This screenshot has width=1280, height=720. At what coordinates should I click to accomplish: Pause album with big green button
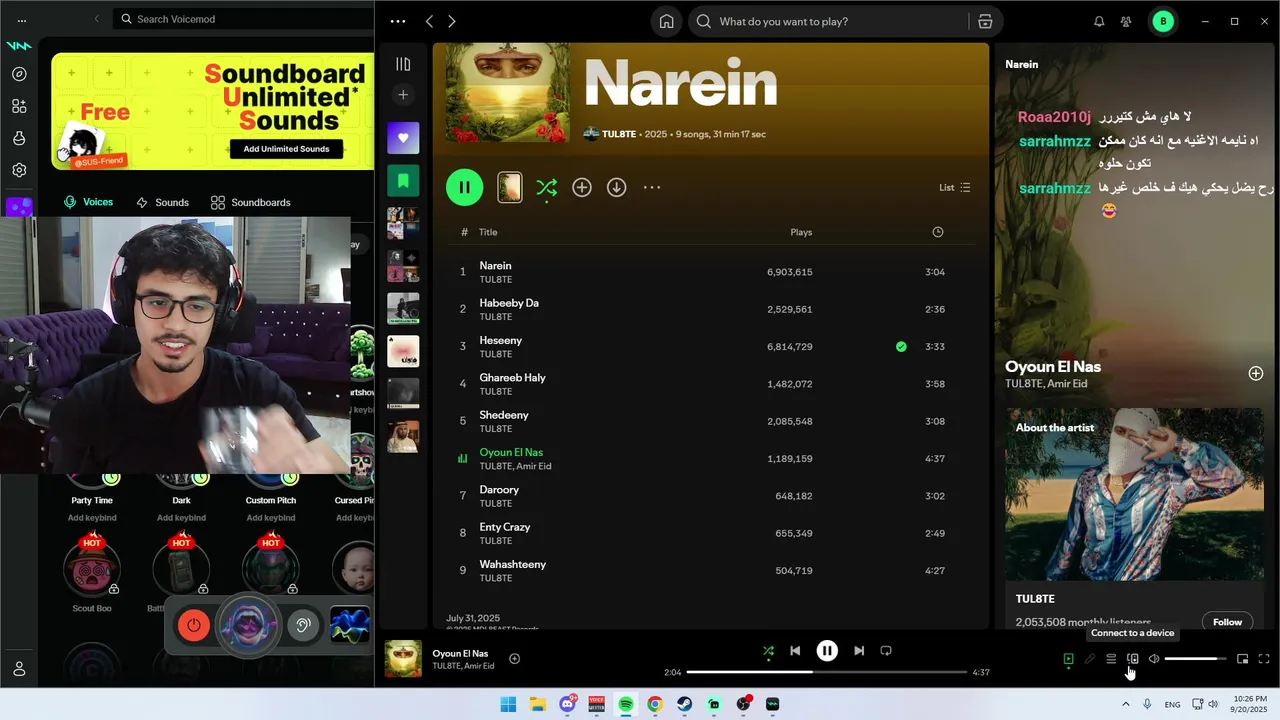coord(464,187)
